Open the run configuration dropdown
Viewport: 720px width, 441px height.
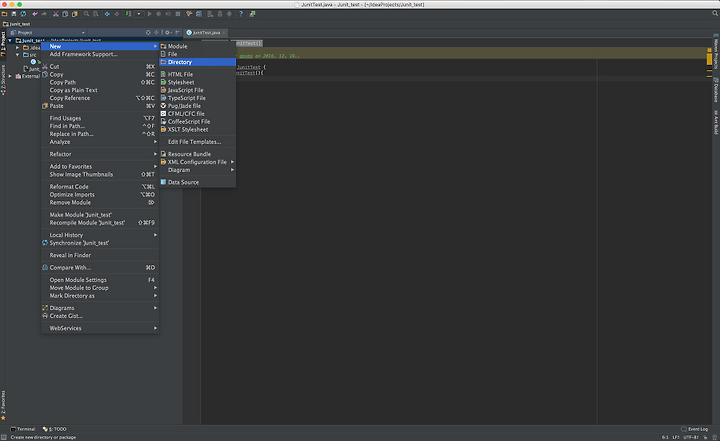139,14
